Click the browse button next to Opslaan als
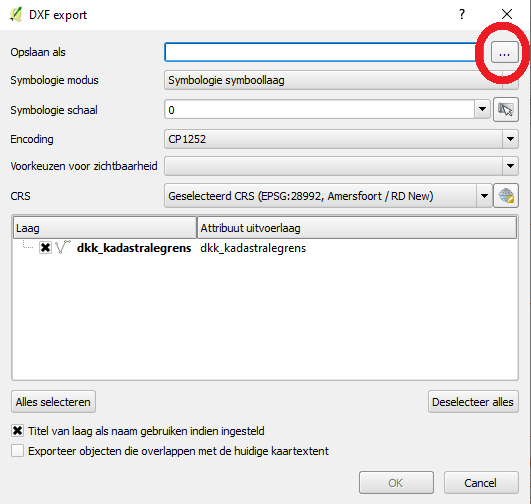The image size is (531, 504). click(x=504, y=52)
